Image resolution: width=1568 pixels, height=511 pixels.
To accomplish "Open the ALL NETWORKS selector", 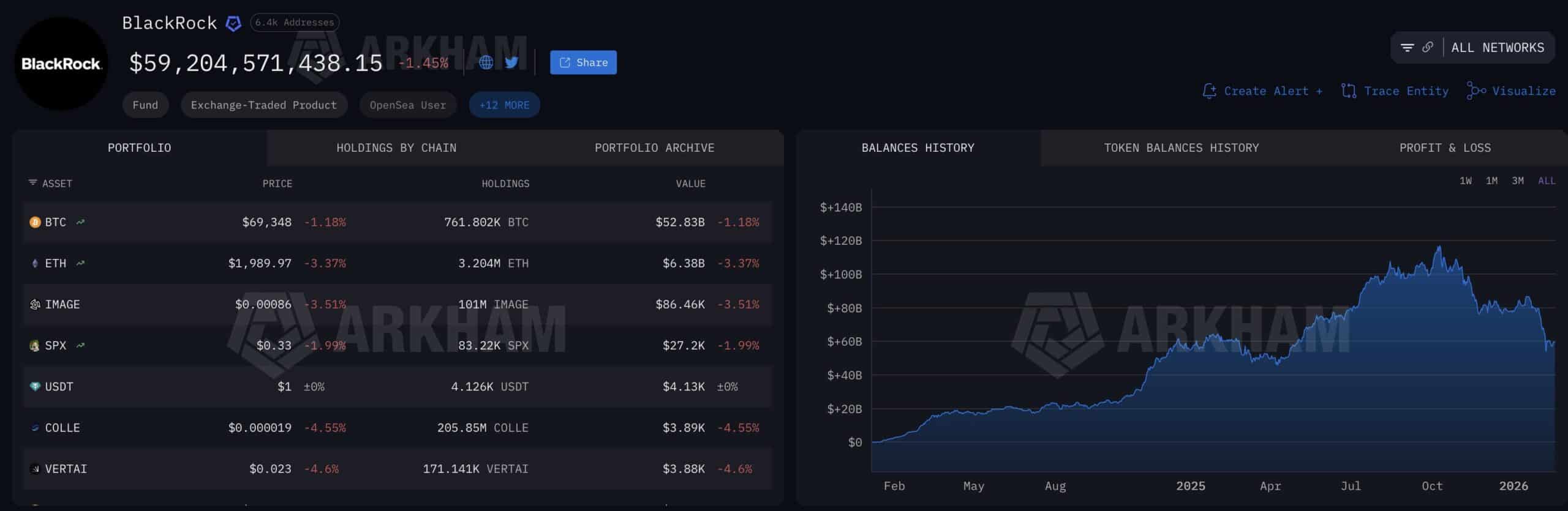I will [x=1497, y=48].
